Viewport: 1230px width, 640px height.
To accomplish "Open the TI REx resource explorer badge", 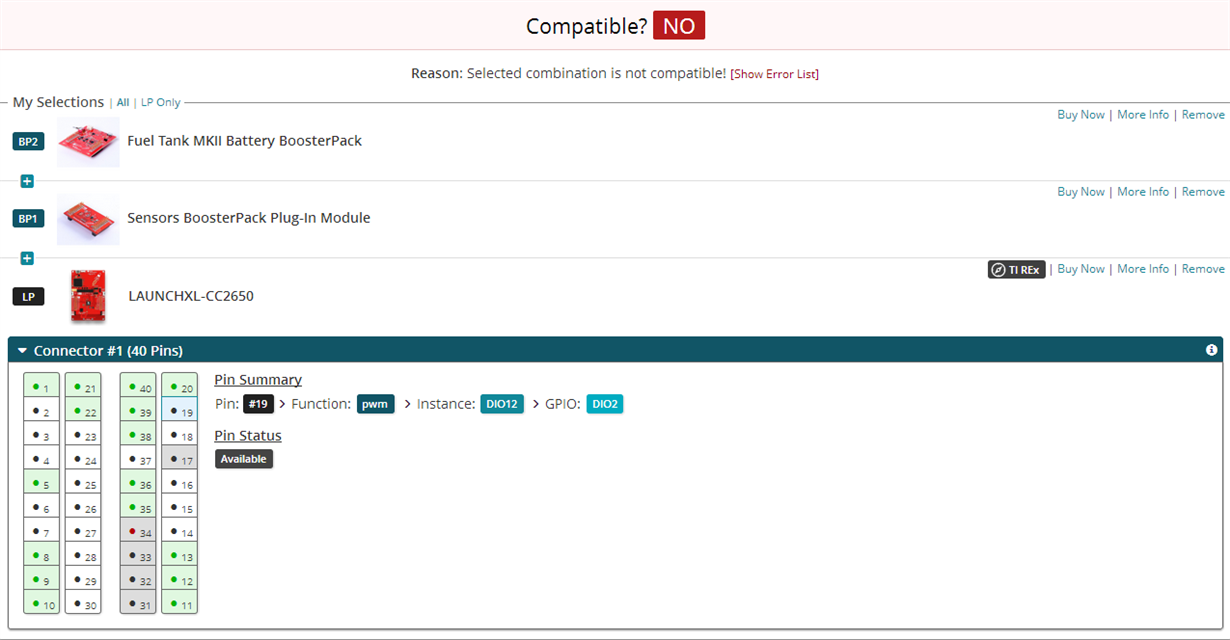I will [x=1016, y=269].
